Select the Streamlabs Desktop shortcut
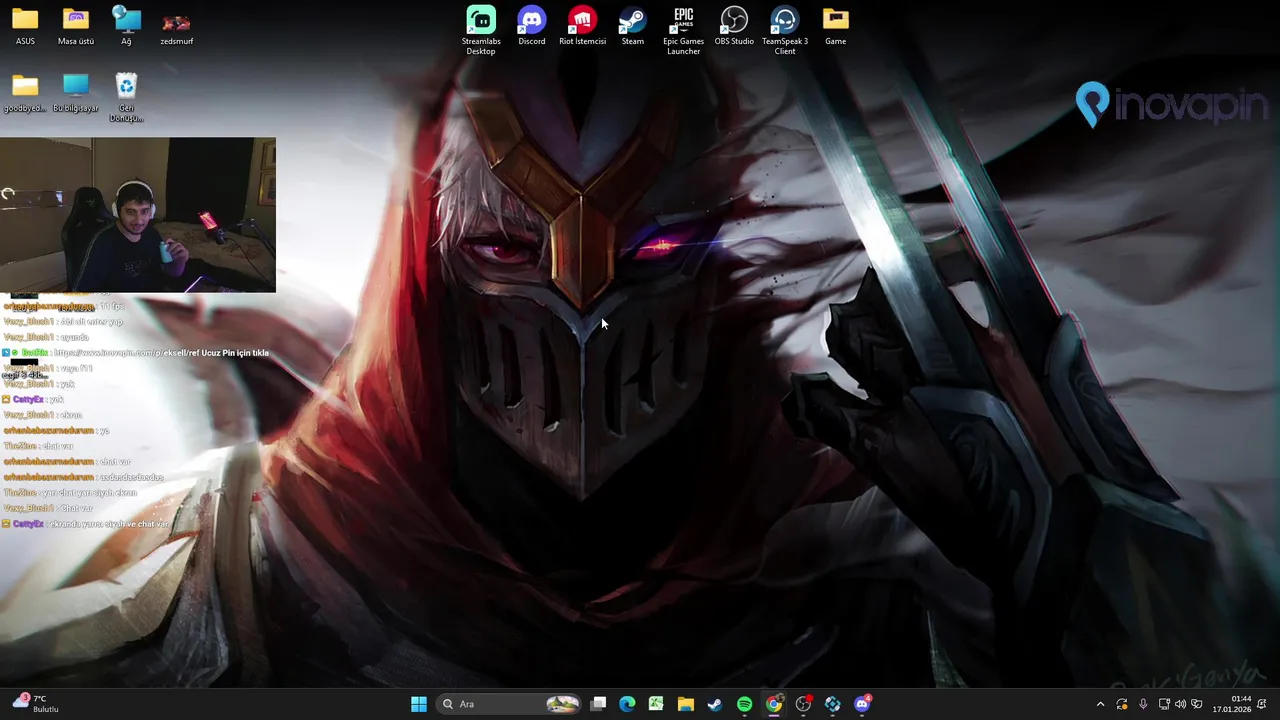The image size is (1280, 720). coord(481,31)
